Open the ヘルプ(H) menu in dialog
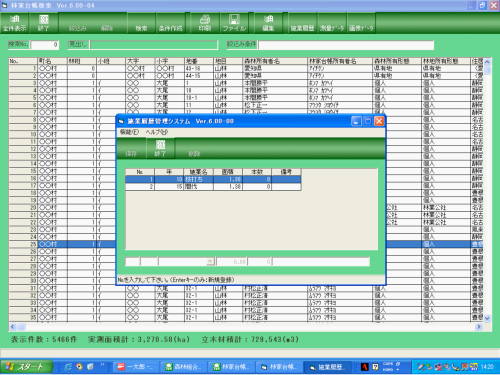Screen dimensions: 500x375 click(156, 132)
